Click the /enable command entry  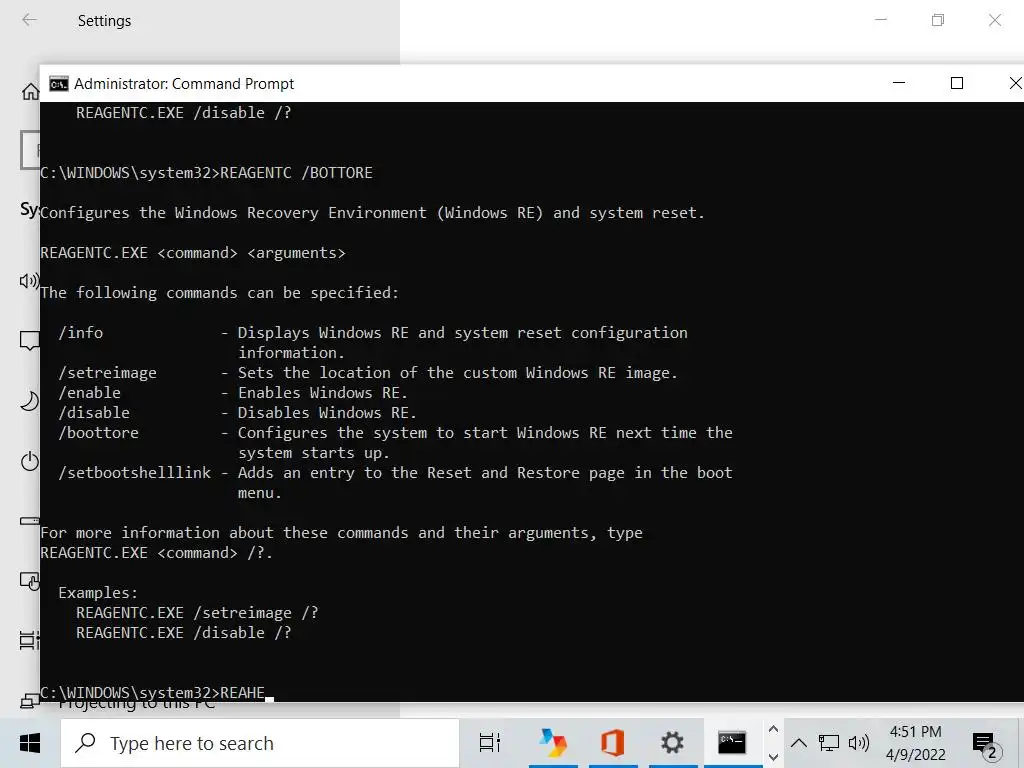click(x=90, y=393)
